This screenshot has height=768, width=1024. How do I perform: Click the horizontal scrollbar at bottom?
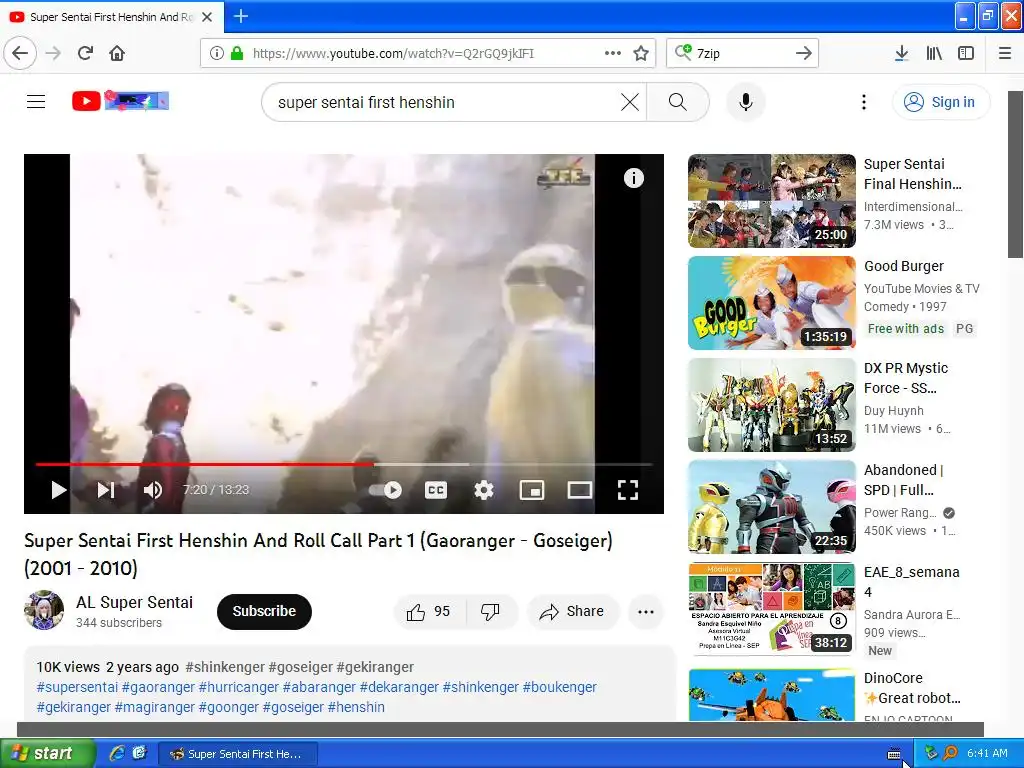pos(500,729)
